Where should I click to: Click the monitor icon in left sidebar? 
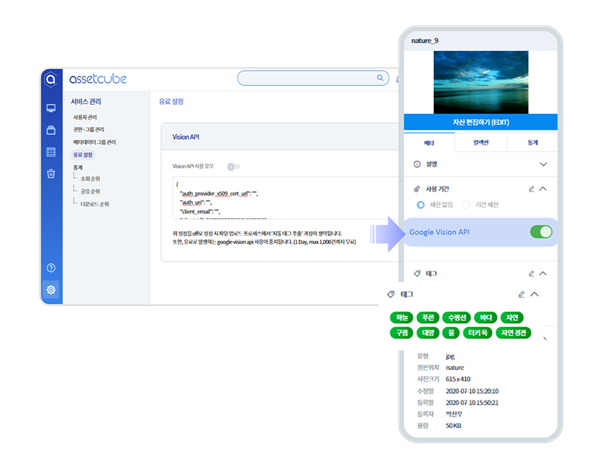click(x=51, y=107)
